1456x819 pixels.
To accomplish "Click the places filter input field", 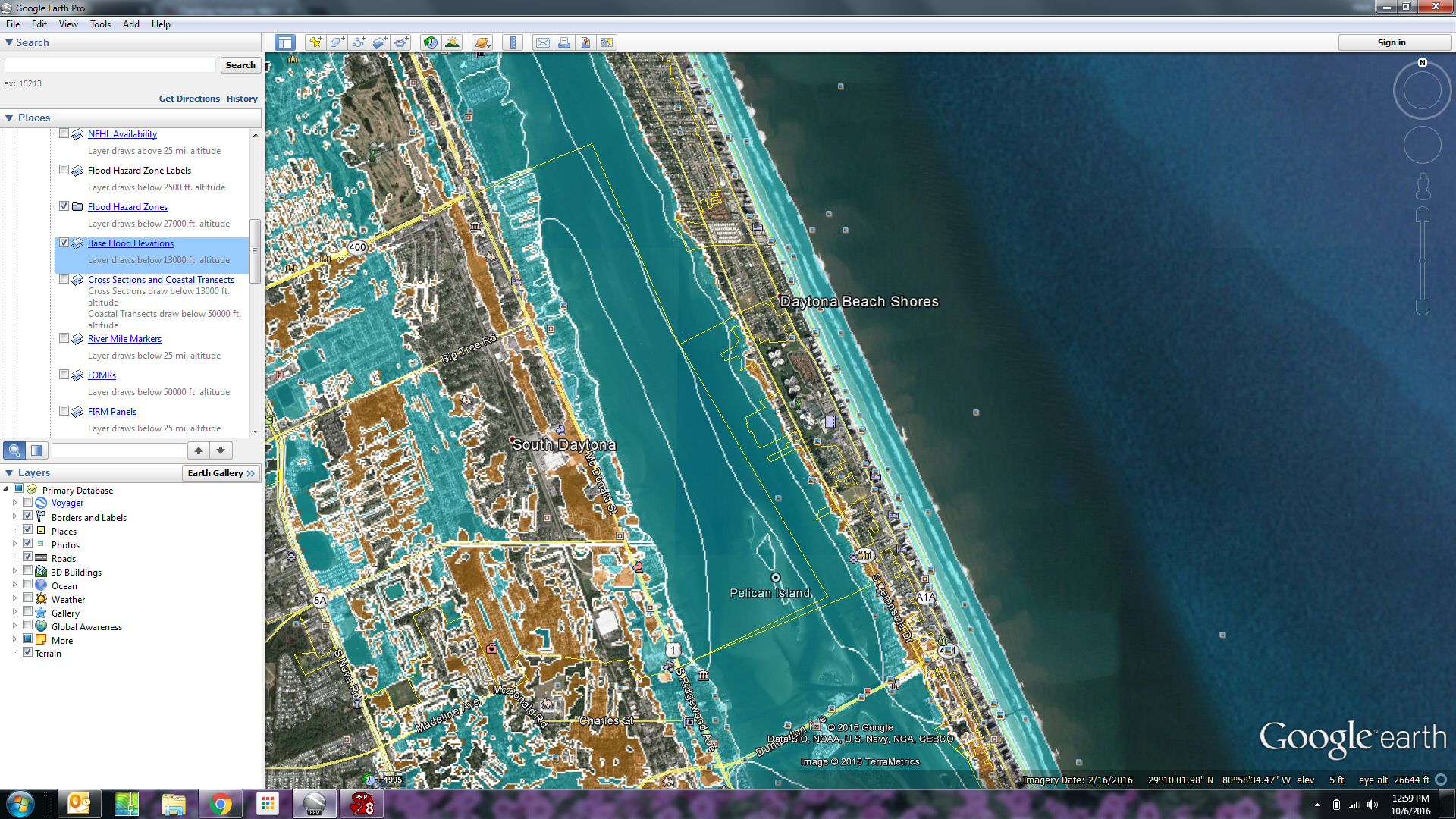I will (x=118, y=450).
